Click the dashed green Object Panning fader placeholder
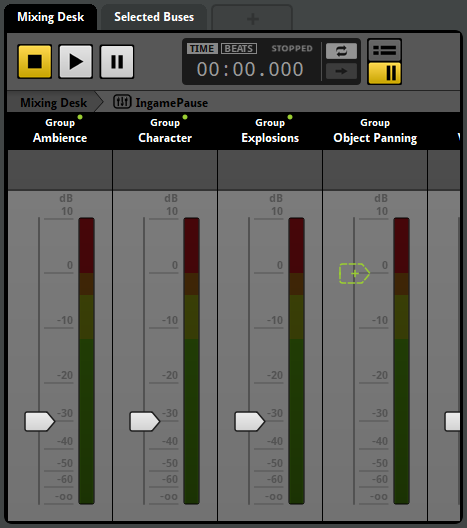467x528 pixels. tap(355, 273)
